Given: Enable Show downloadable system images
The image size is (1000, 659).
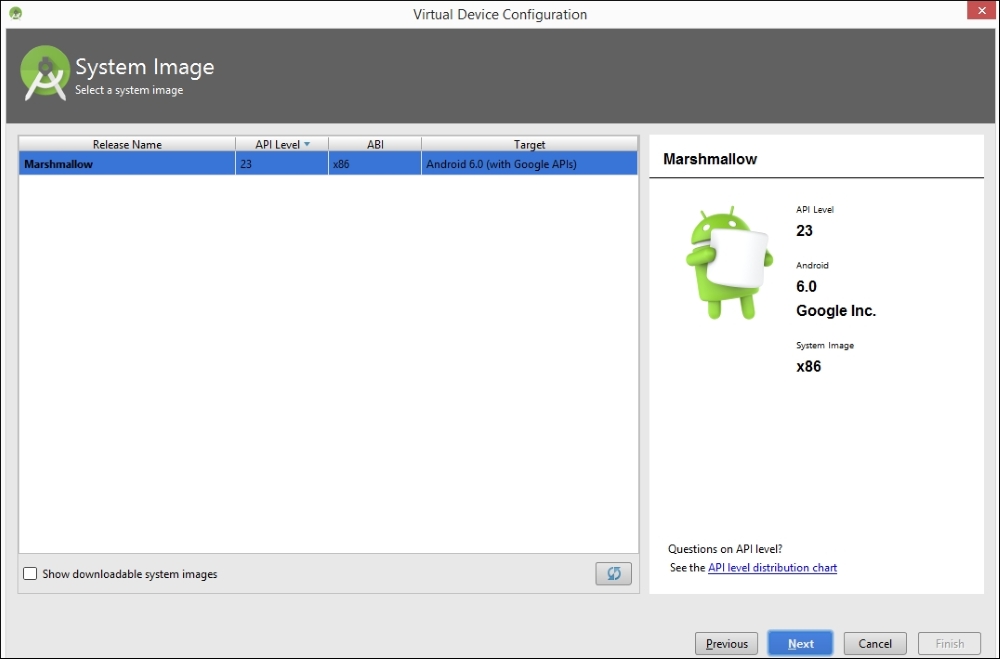Looking at the screenshot, I should pyautogui.click(x=30, y=573).
